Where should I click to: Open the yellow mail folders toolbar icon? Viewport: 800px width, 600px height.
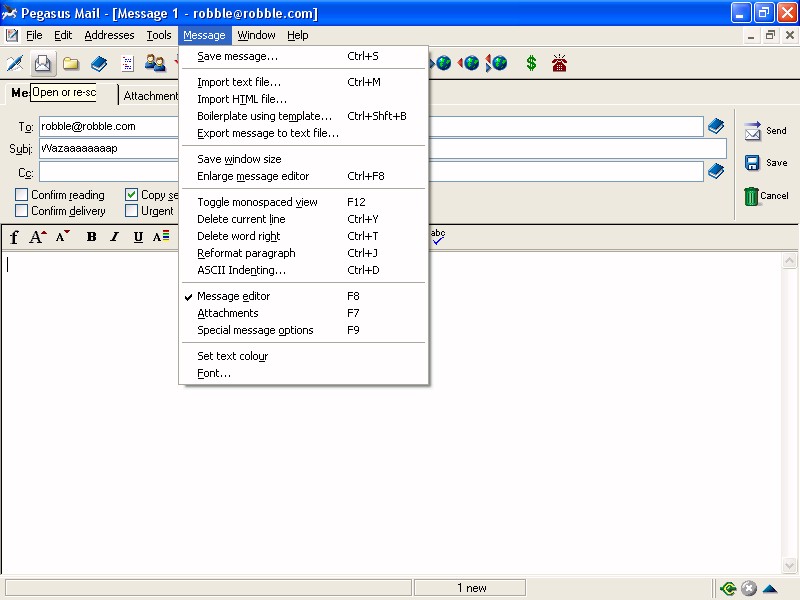click(71, 63)
